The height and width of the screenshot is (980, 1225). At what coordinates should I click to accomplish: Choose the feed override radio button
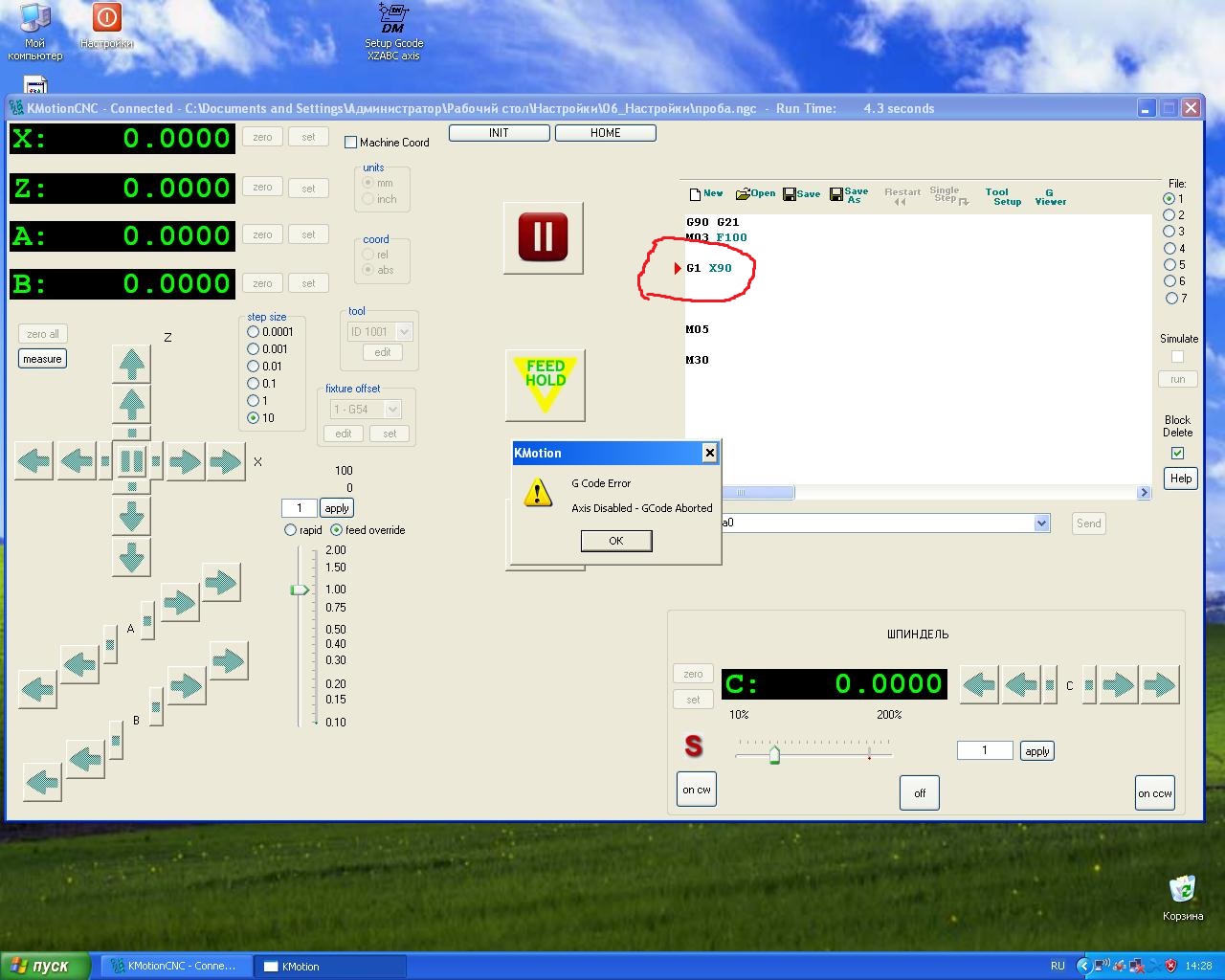click(336, 530)
